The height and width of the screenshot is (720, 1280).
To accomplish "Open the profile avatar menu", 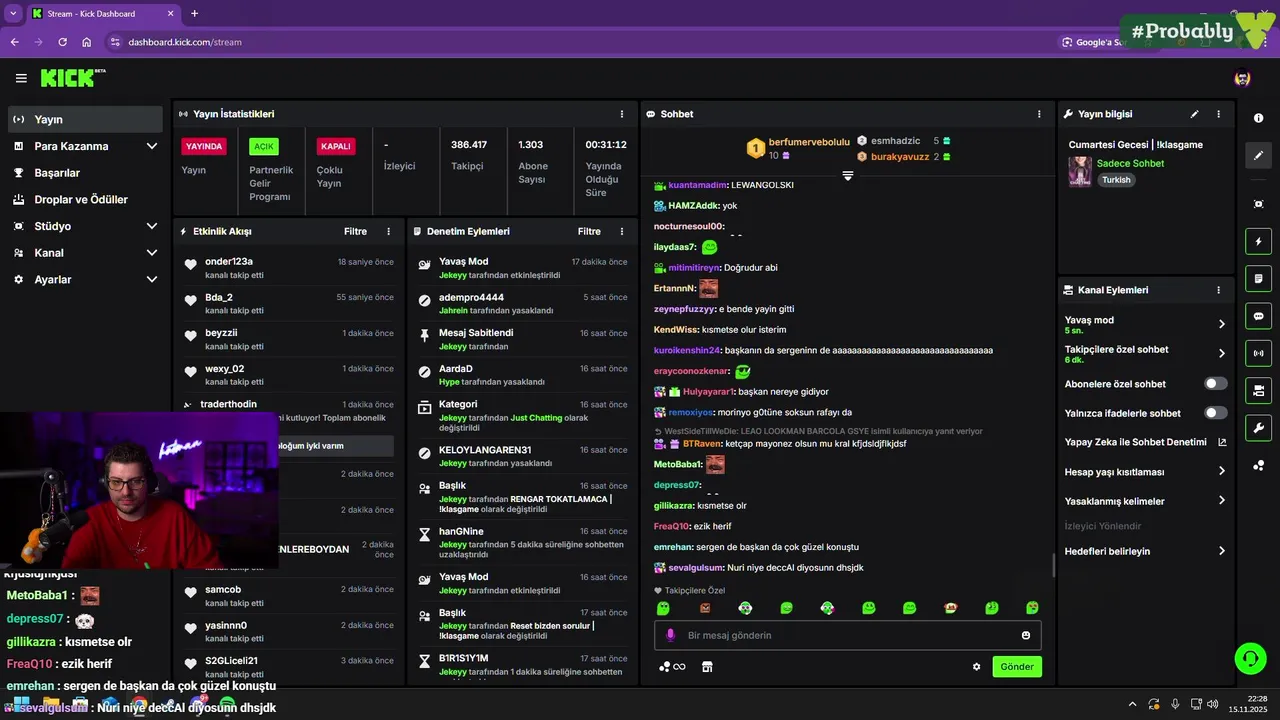I will [x=1242, y=78].
